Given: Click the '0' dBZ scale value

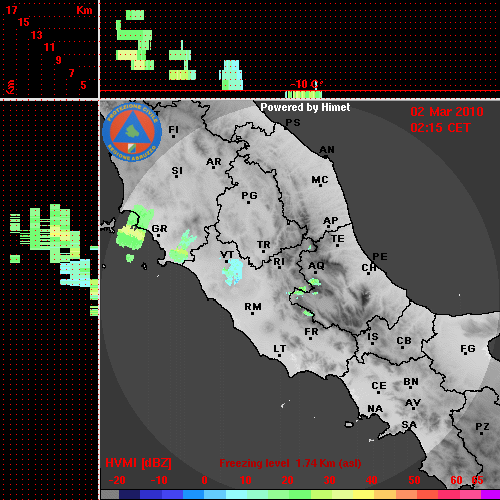Looking at the screenshot, I should [x=204, y=480].
